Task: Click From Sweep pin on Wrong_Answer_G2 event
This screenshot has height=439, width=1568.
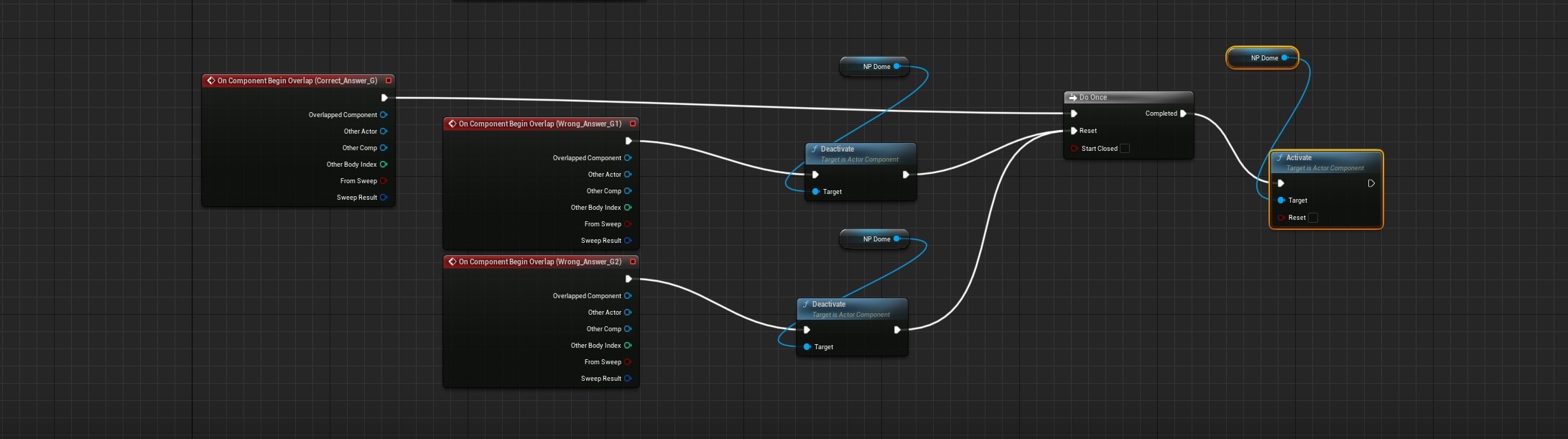Action: 628,362
